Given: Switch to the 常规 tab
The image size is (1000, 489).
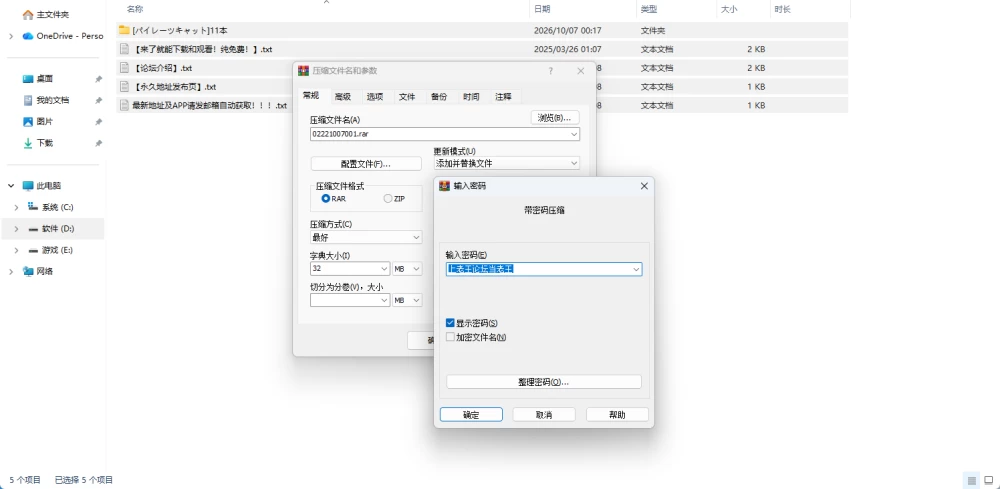Looking at the screenshot, I should 311,96.
